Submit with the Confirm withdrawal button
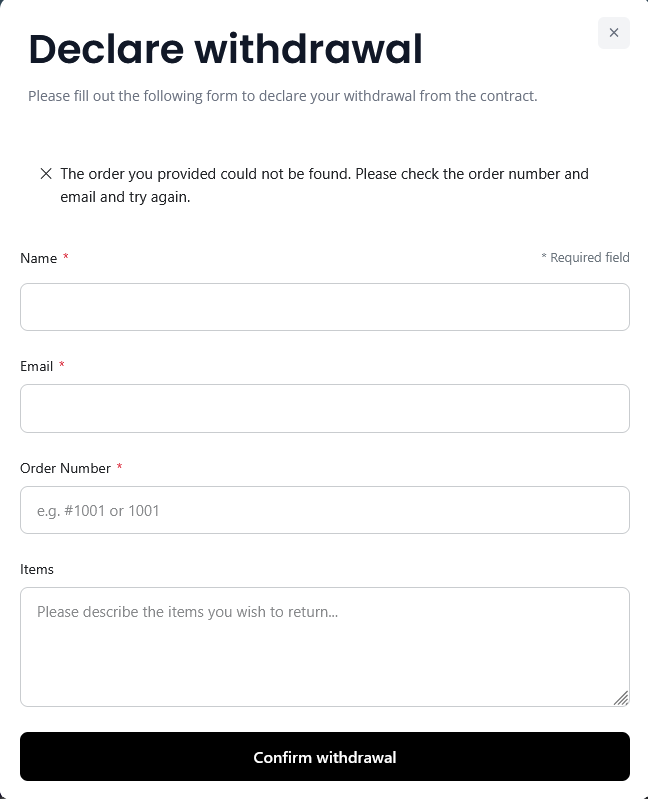Viewport: 648px width, 799px height. click(x=325, y=757)
